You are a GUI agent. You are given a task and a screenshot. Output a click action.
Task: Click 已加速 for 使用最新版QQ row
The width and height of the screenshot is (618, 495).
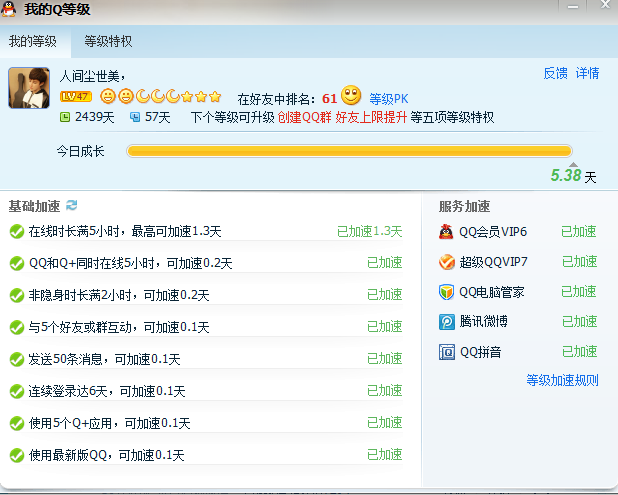click(x=385, y=455)
